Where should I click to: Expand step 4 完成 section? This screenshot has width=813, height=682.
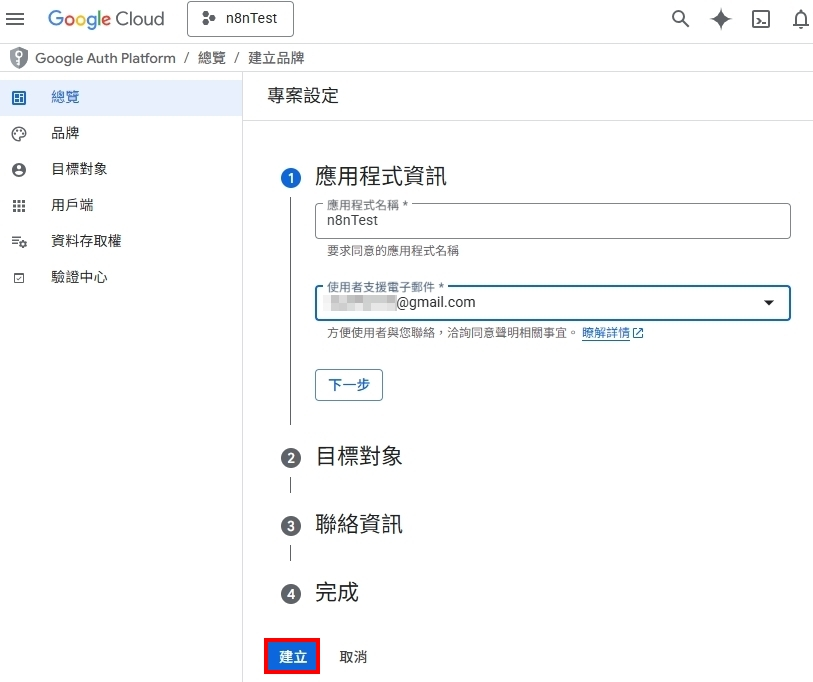tap(337, 593)
